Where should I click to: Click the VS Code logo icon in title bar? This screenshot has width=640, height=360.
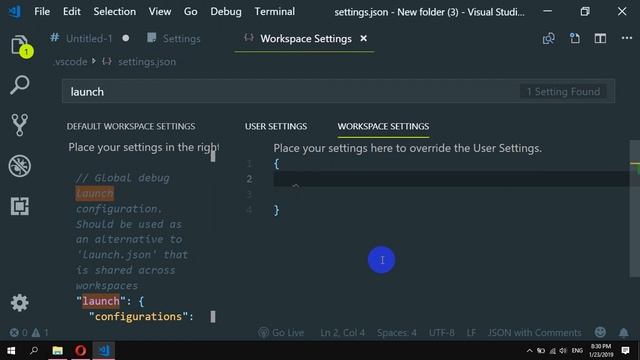click(x=15, y=11)
